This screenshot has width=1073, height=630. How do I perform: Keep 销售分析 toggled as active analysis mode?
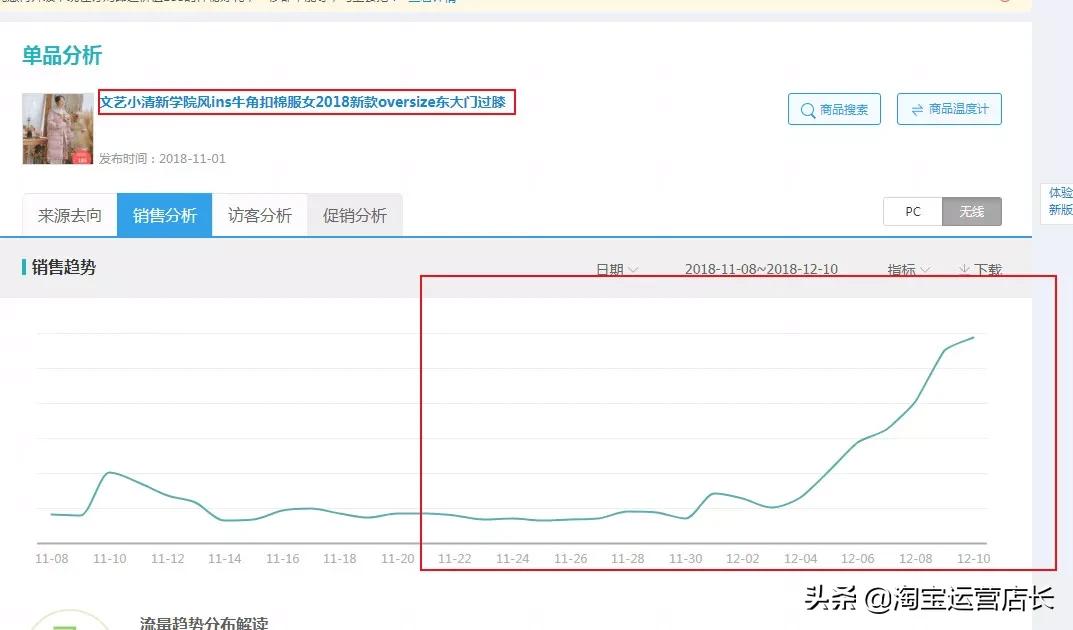click(x=164, y=213)
